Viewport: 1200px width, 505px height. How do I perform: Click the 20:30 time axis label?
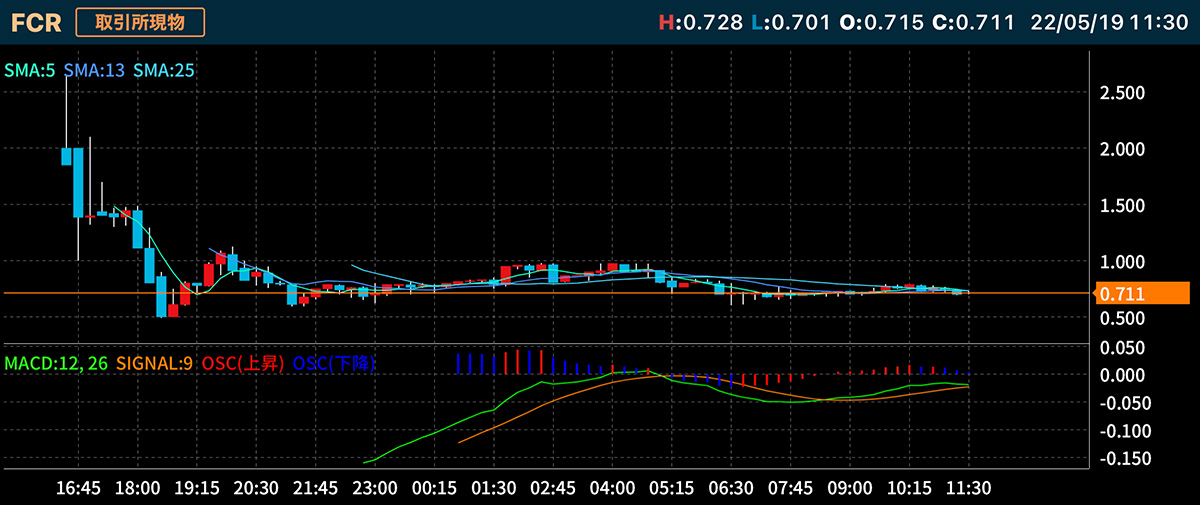pyautogui.click(x=256, y=489)
